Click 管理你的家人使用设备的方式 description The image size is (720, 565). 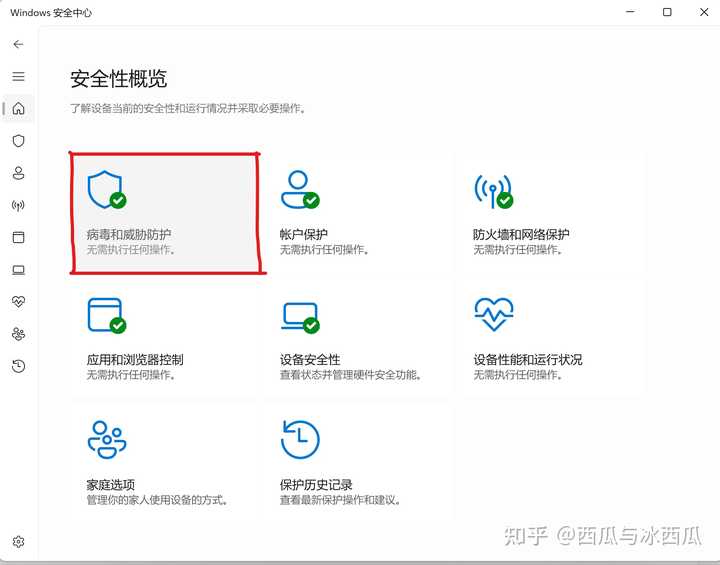pyautogui.click(x=157, y=500)
